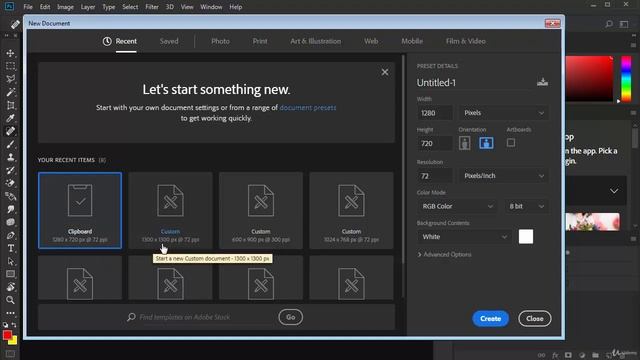
Task: Select the Clone Stamp tool
Action: point(10,157)
